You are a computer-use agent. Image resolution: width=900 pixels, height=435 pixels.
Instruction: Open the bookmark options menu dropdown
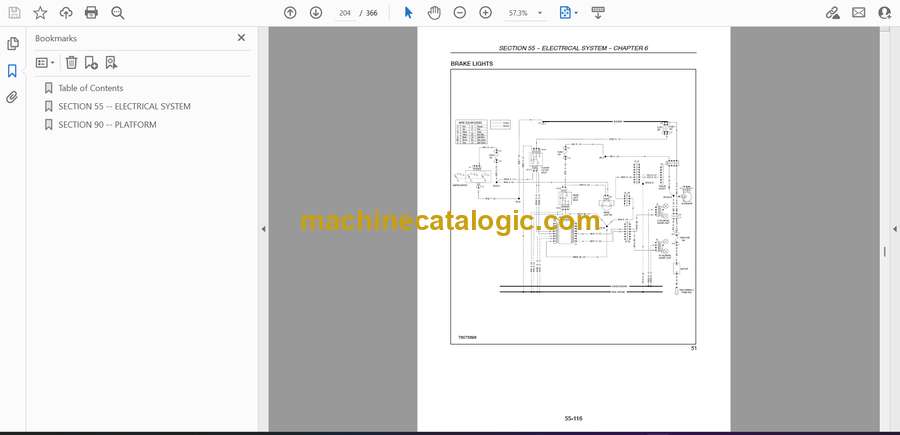(45, 63)
